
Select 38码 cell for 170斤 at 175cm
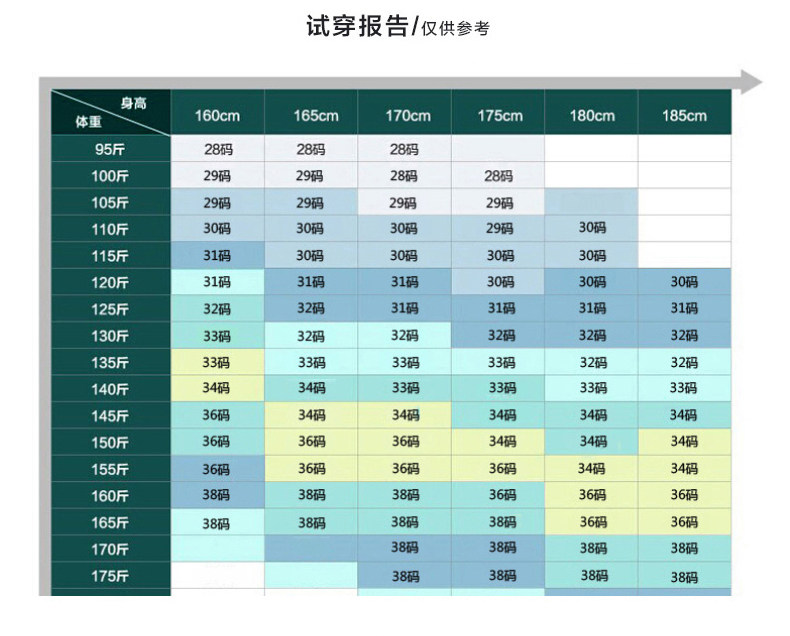pos(498,549)
